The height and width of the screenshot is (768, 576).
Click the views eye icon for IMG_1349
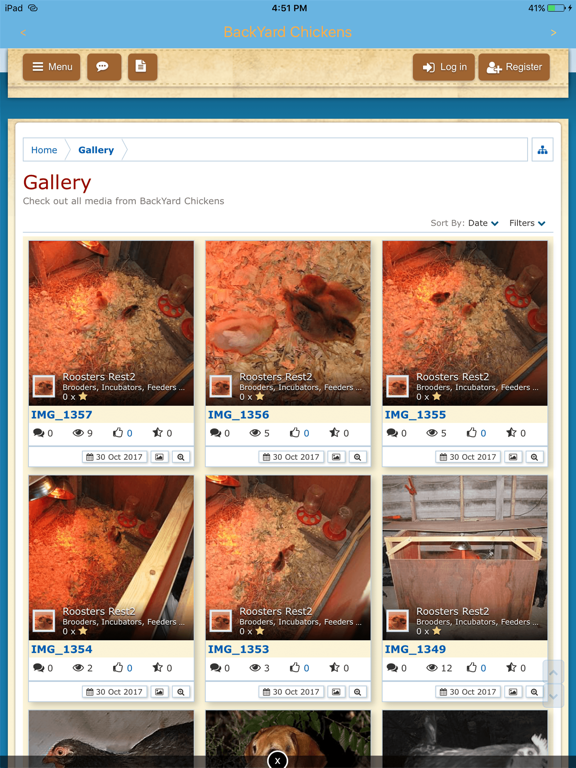click(432, 668)
